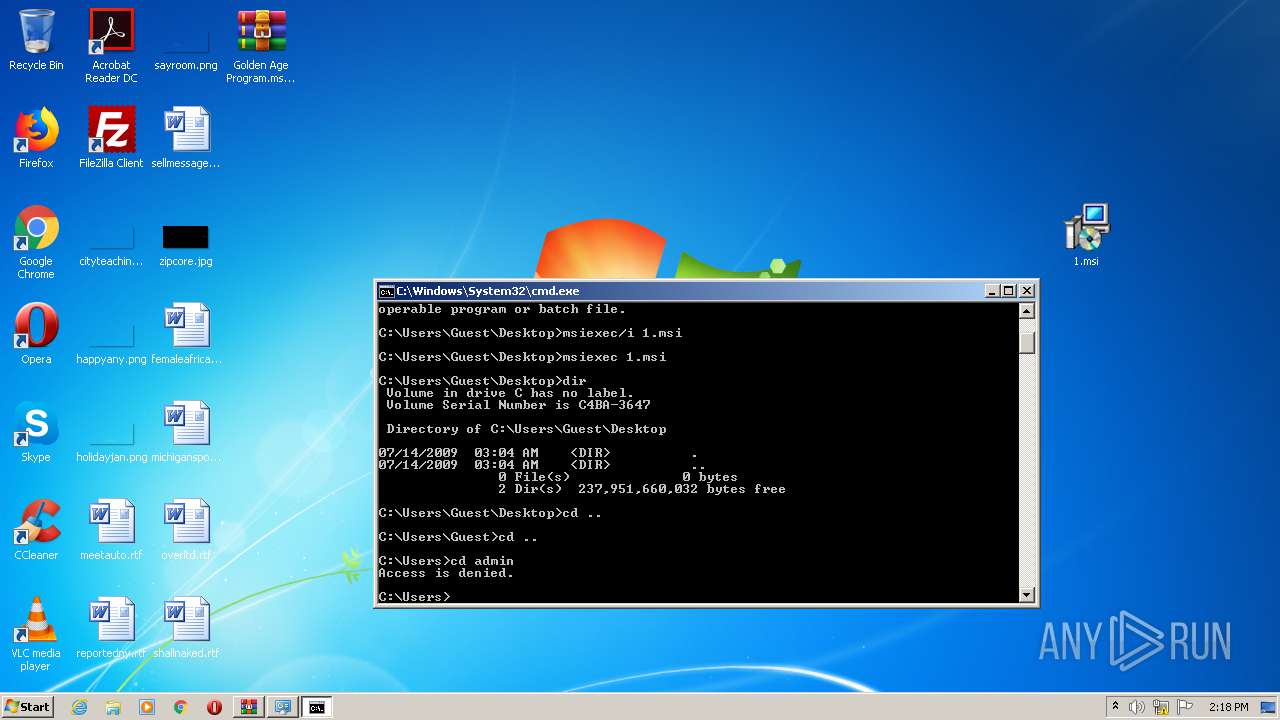The width and height of the screenshot is (1280, 720).
Task: Open the network status tray icon
Action: pyautogui.click(x=1161, y=707)
